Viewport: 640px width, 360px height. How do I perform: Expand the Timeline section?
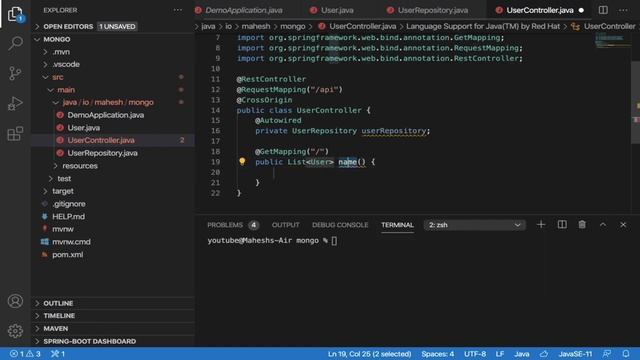coord(113,316)
